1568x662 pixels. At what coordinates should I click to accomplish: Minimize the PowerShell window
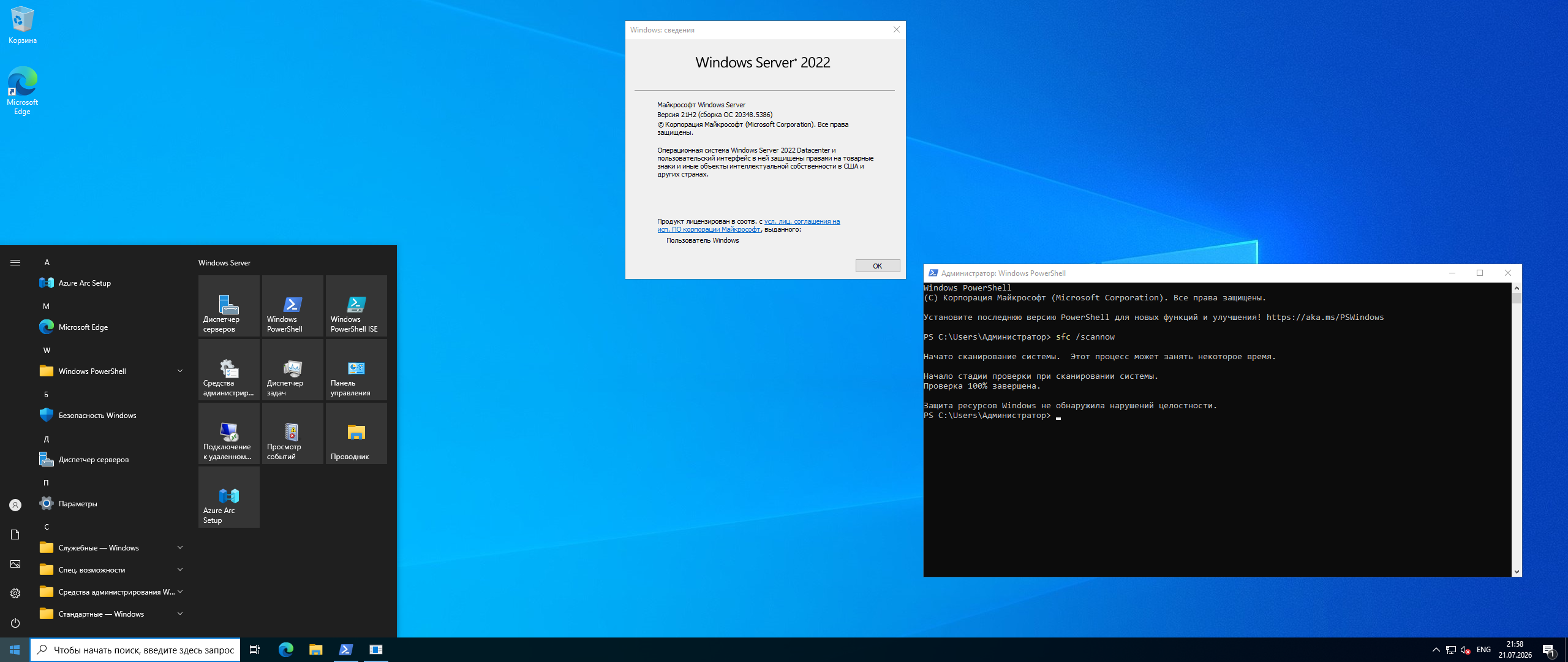1452,273
